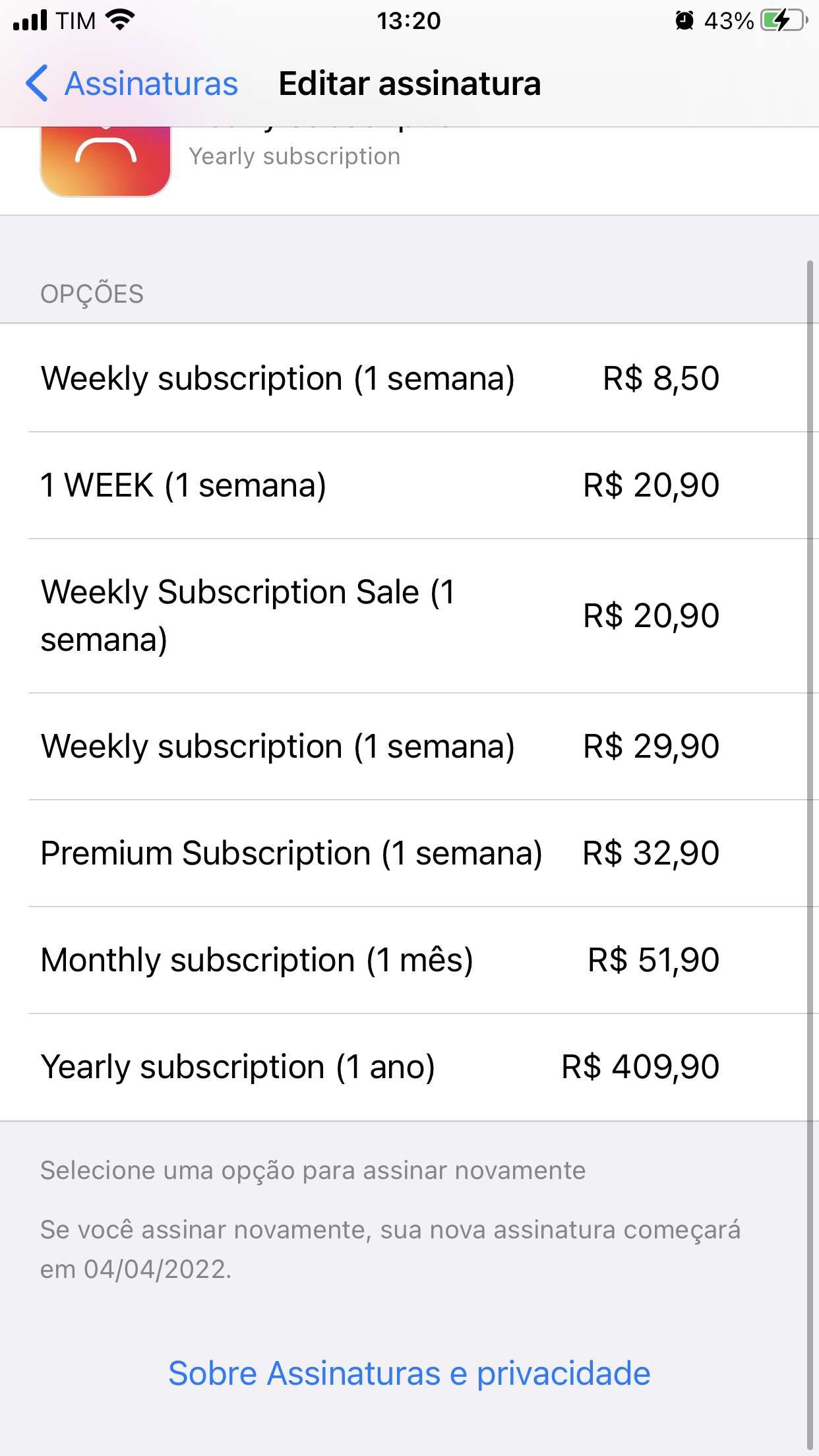Pick the R$ 29,90 Weekly subscription
Image resolution: width=819 pixels, height=1456 pixels.
(x=380, y=746)
